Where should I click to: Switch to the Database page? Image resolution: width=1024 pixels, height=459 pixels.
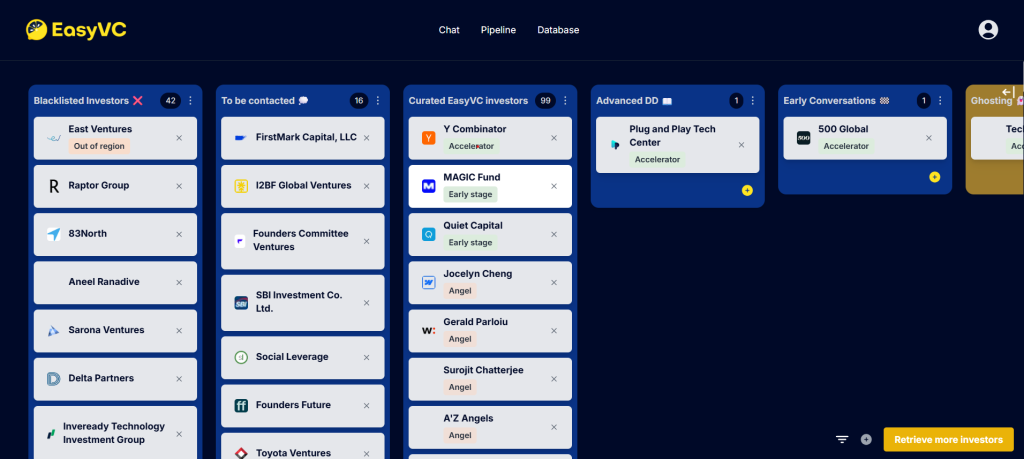(558, 30)
